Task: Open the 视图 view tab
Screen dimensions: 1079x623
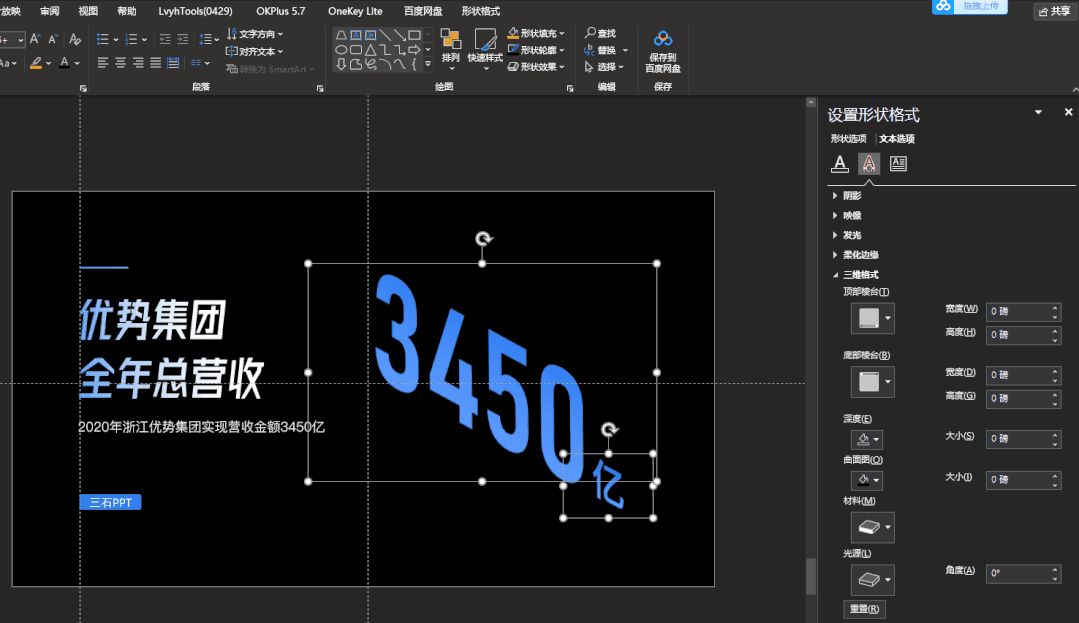Action: click(88, 11)
